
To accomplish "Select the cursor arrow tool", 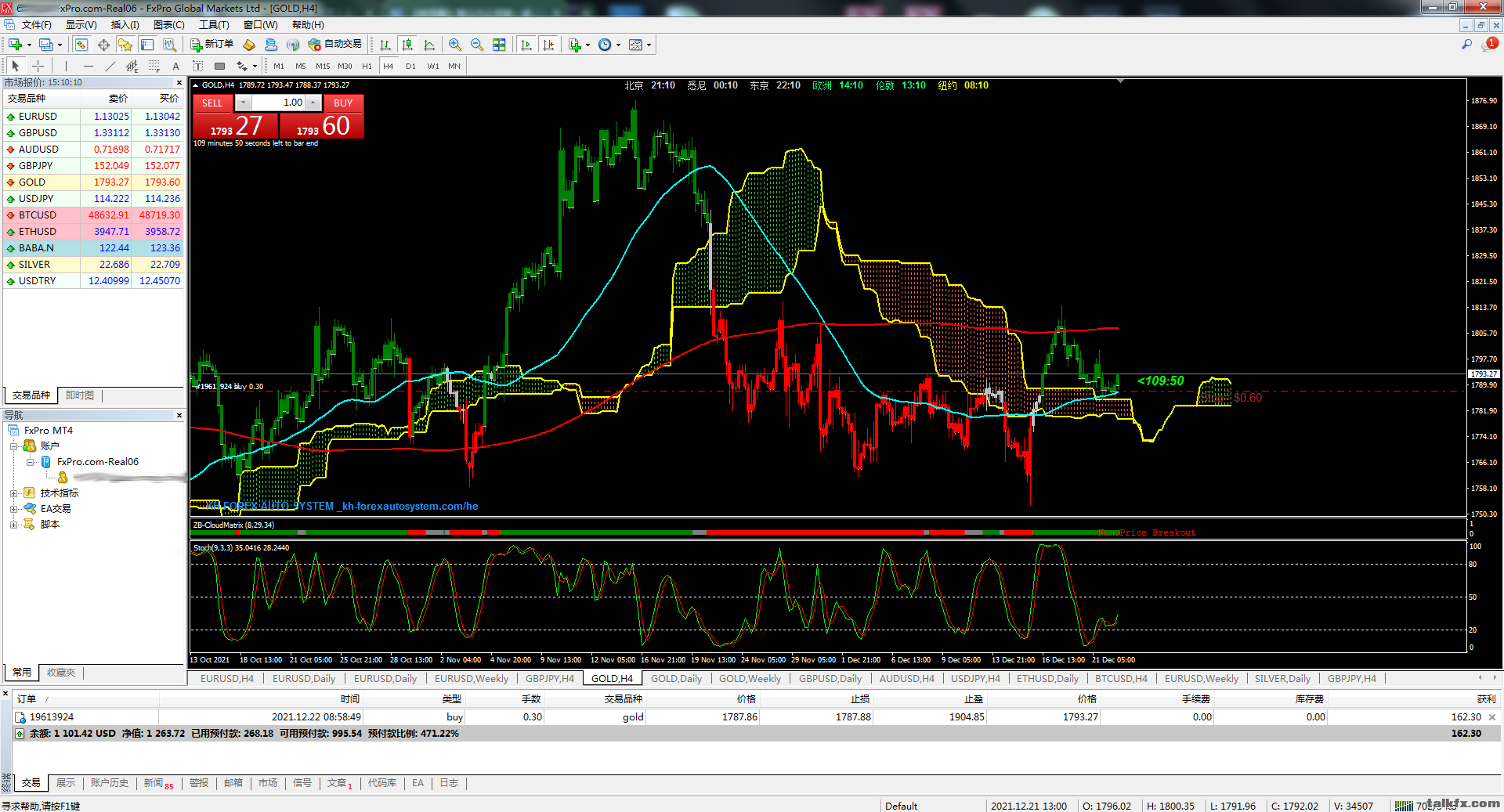I will tap(16, 66).
